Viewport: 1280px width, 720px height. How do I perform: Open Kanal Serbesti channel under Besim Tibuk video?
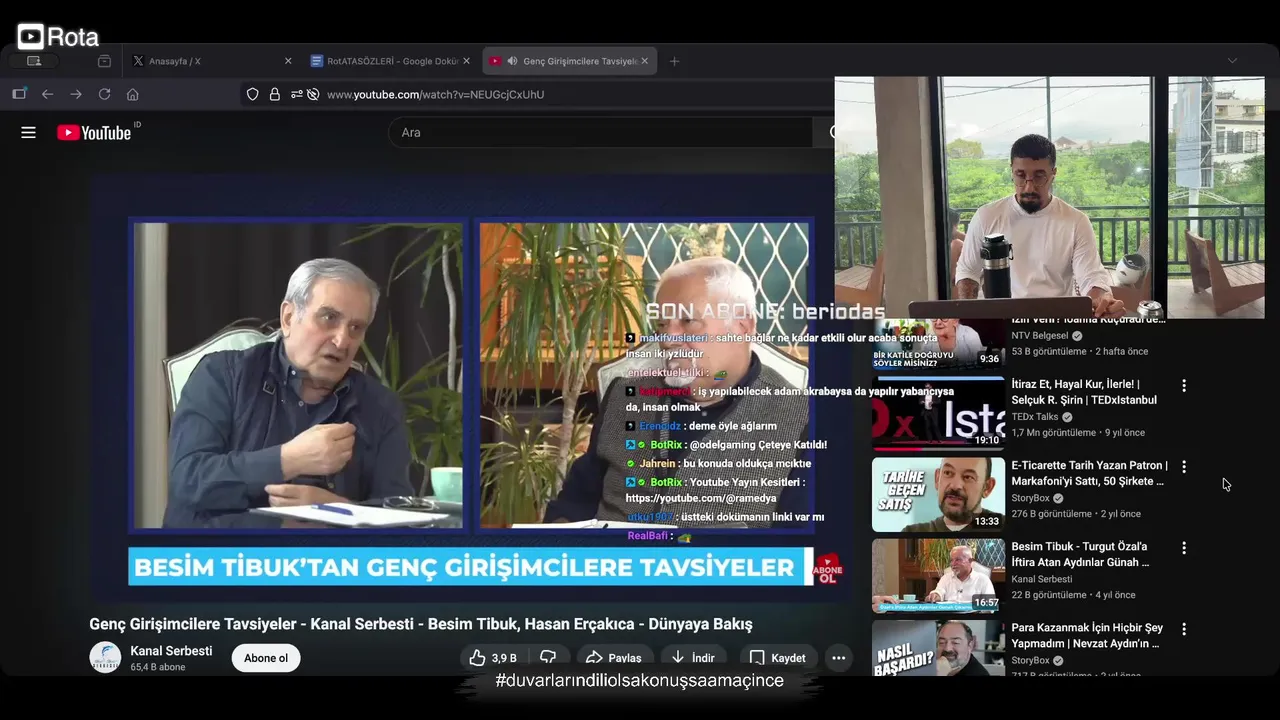(x=1041, y=579)
